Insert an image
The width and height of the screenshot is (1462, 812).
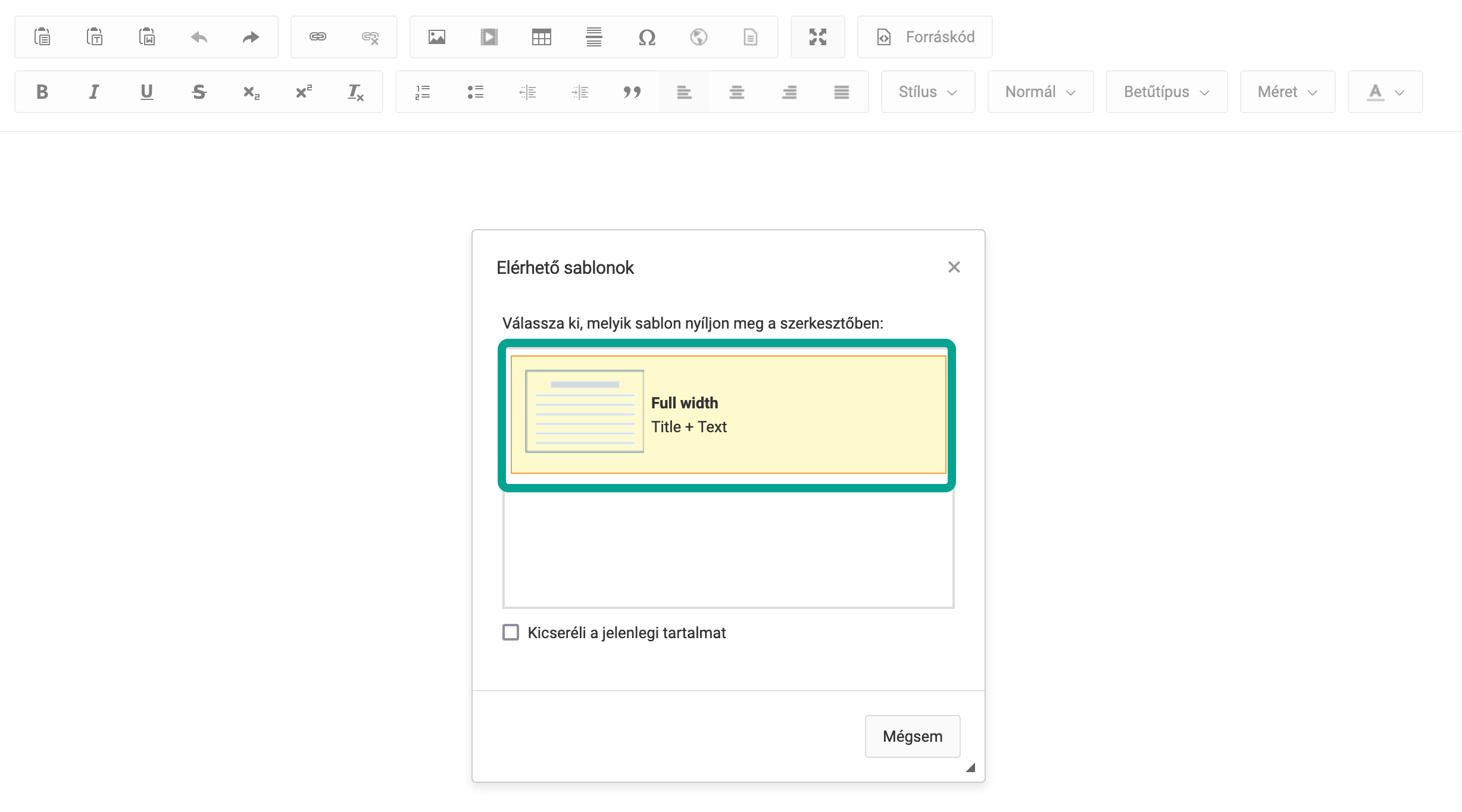(x=437, y=37)
